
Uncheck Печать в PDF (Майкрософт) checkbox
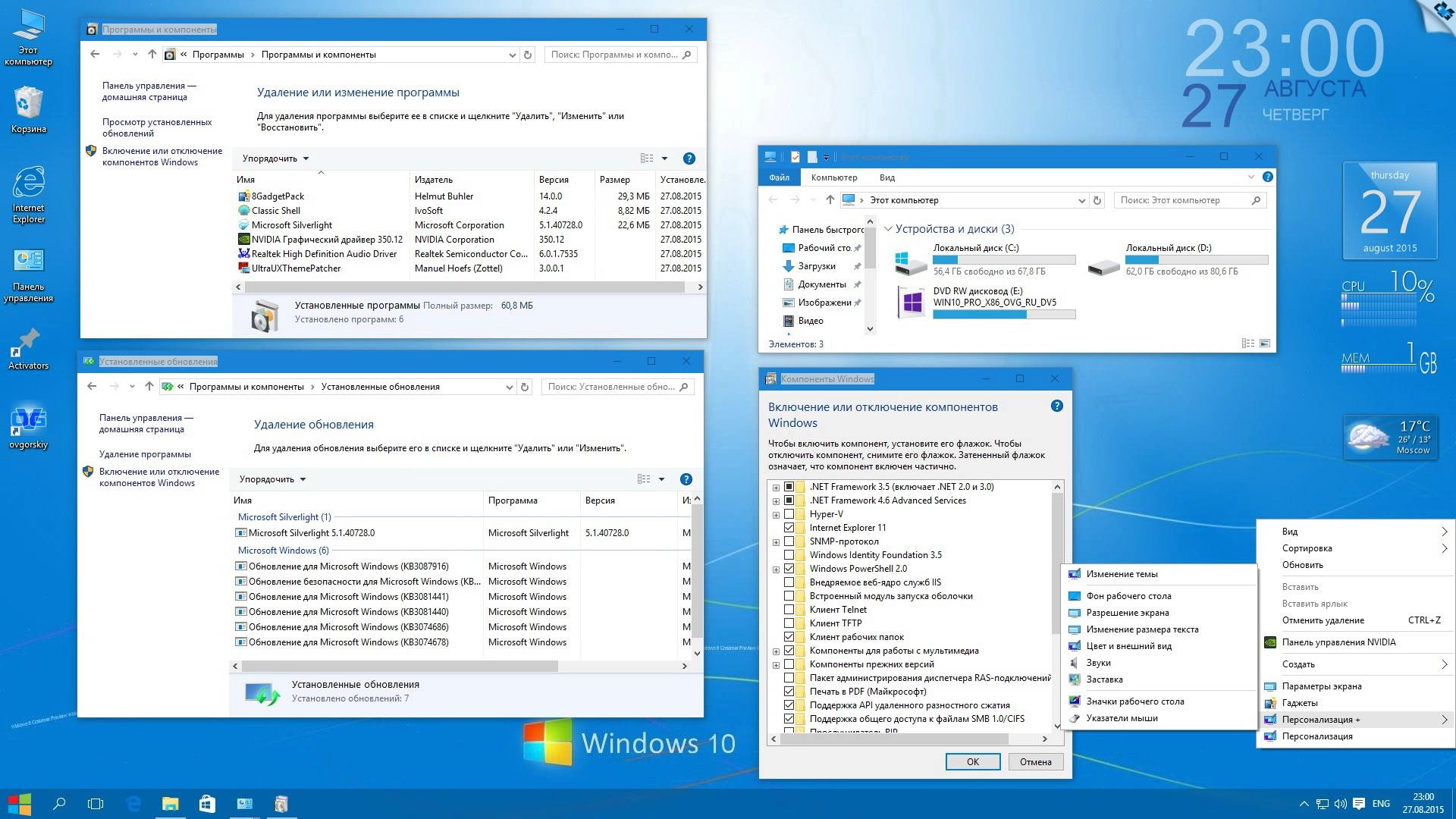point(789,692)
